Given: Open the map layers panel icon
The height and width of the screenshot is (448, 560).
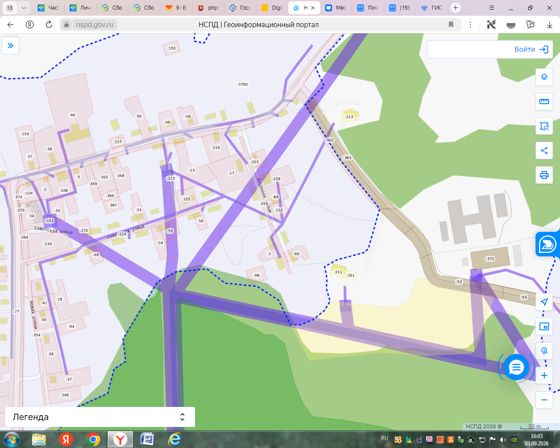Looking at the screenshot, I should 544,77.
